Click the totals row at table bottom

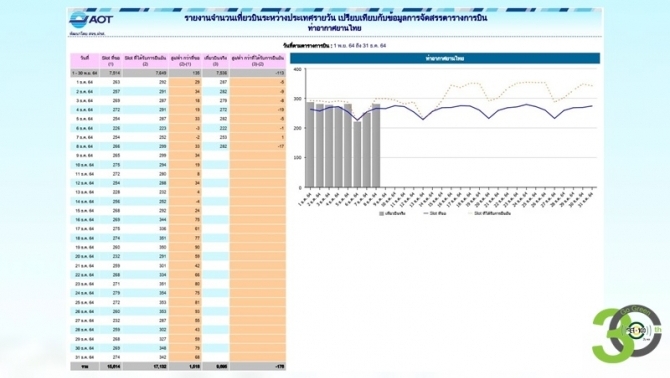tap(178, 366)
